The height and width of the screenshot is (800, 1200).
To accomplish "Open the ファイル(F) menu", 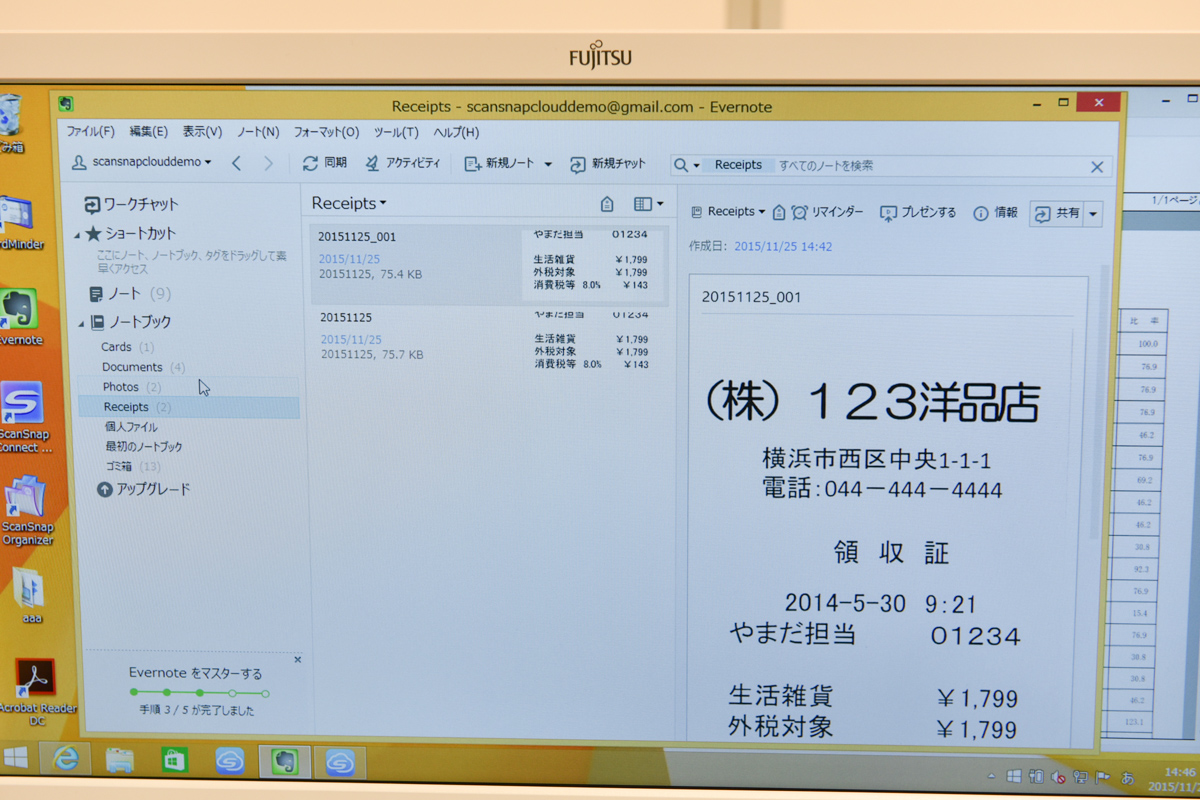I will pos(91,132).
